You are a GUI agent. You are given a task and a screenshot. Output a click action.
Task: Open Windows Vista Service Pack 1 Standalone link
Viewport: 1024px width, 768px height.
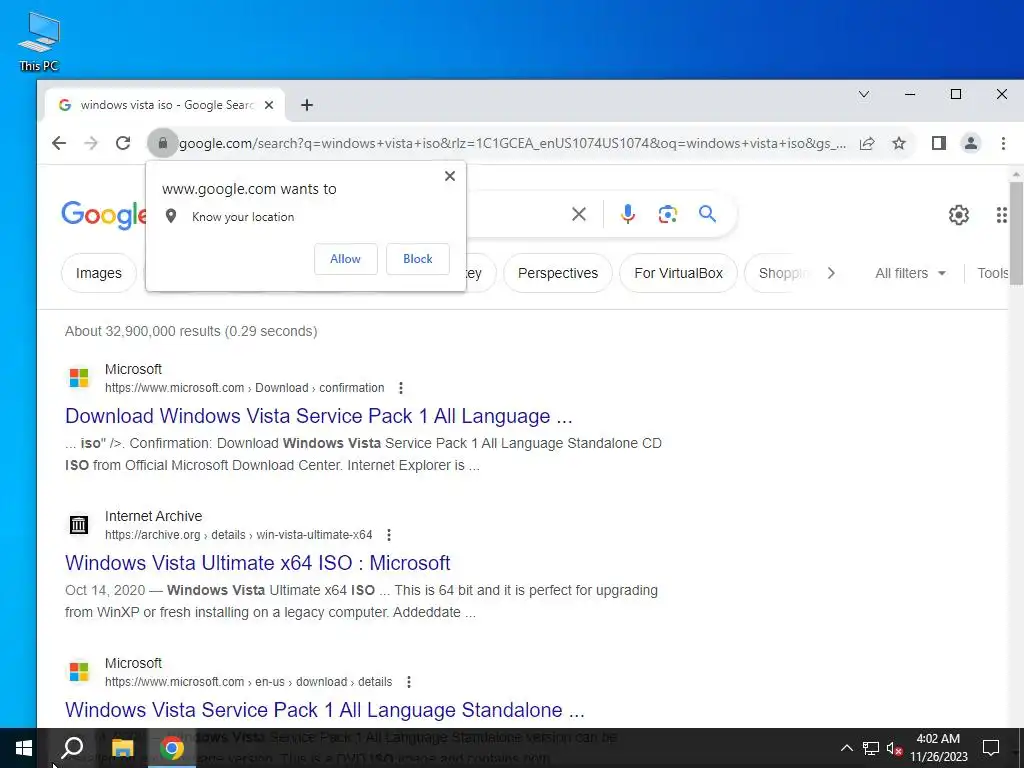[x=325, y=710]
